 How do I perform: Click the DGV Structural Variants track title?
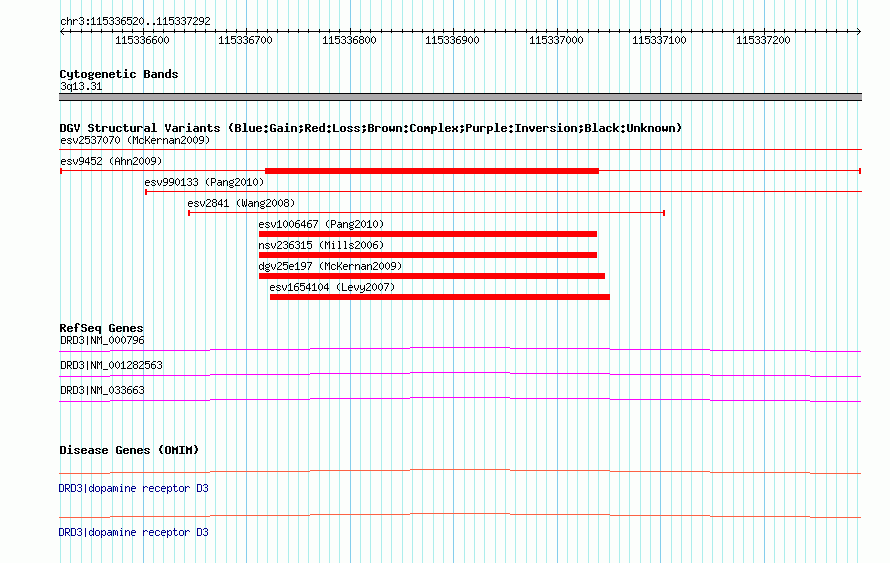(x=371, y=128)
